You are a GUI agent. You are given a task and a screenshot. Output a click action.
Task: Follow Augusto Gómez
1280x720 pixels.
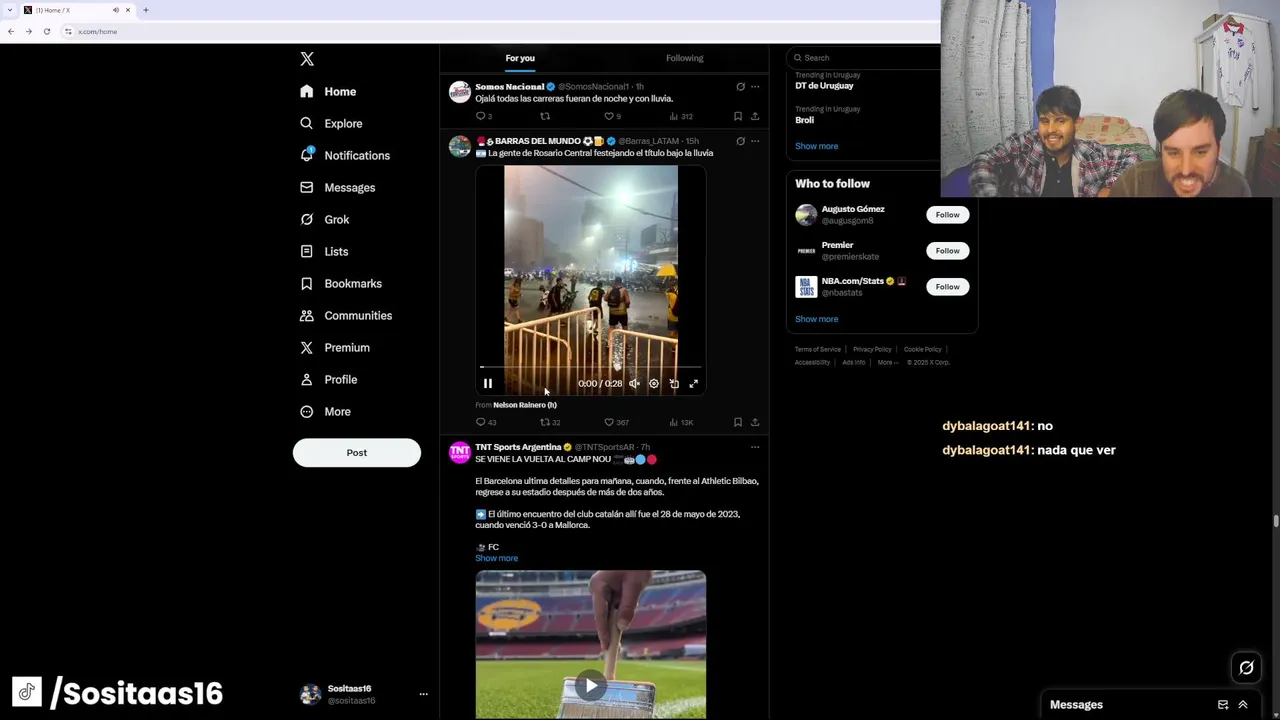pyautogui.click(x=947, y=215)
